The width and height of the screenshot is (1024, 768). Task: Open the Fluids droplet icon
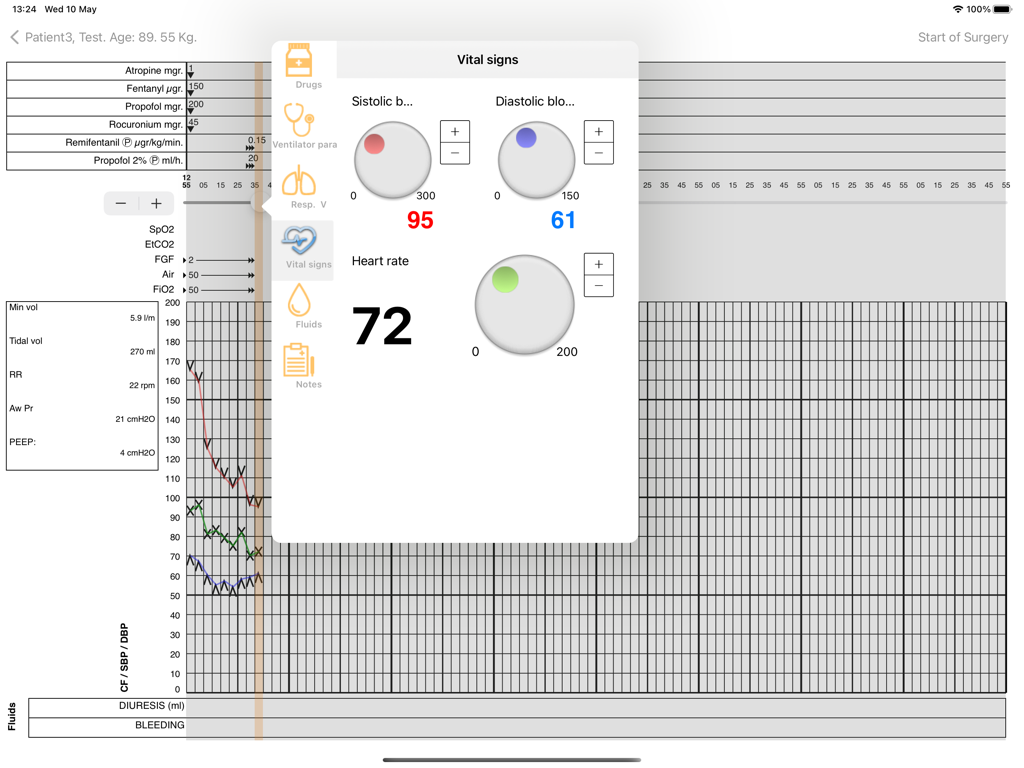(x=298, y=300)
